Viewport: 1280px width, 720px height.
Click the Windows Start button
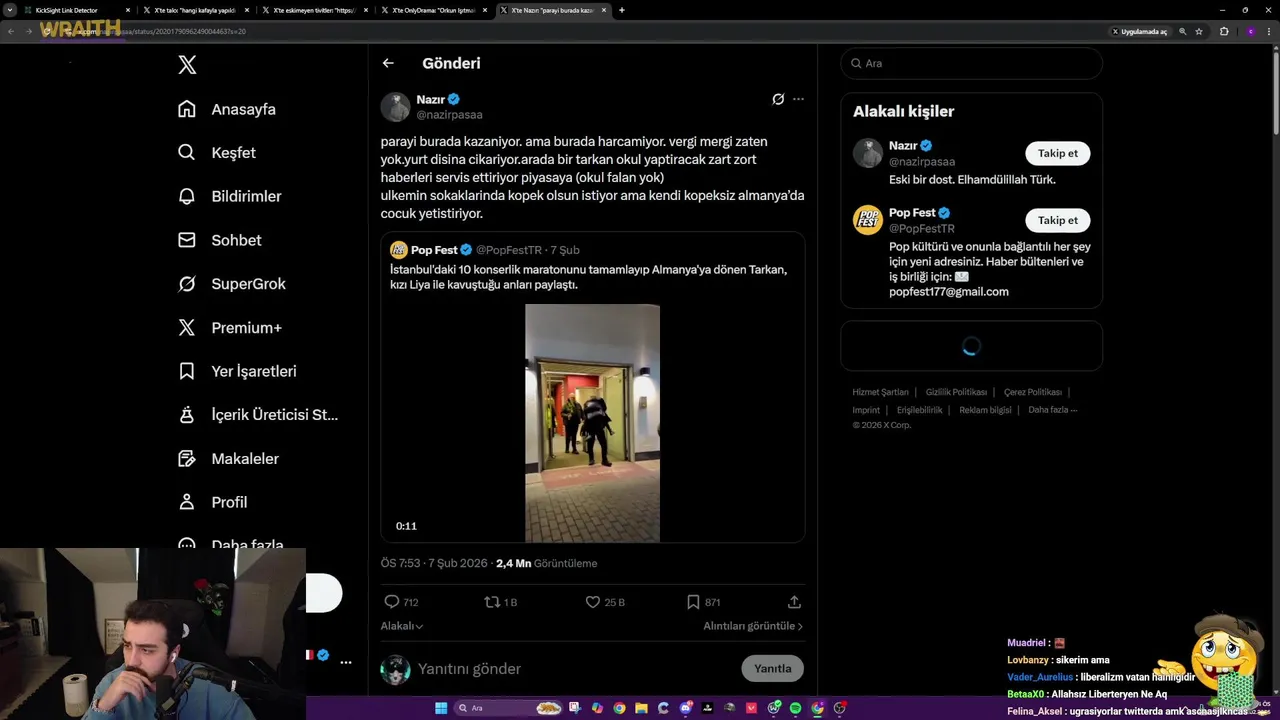coord(441,708)
